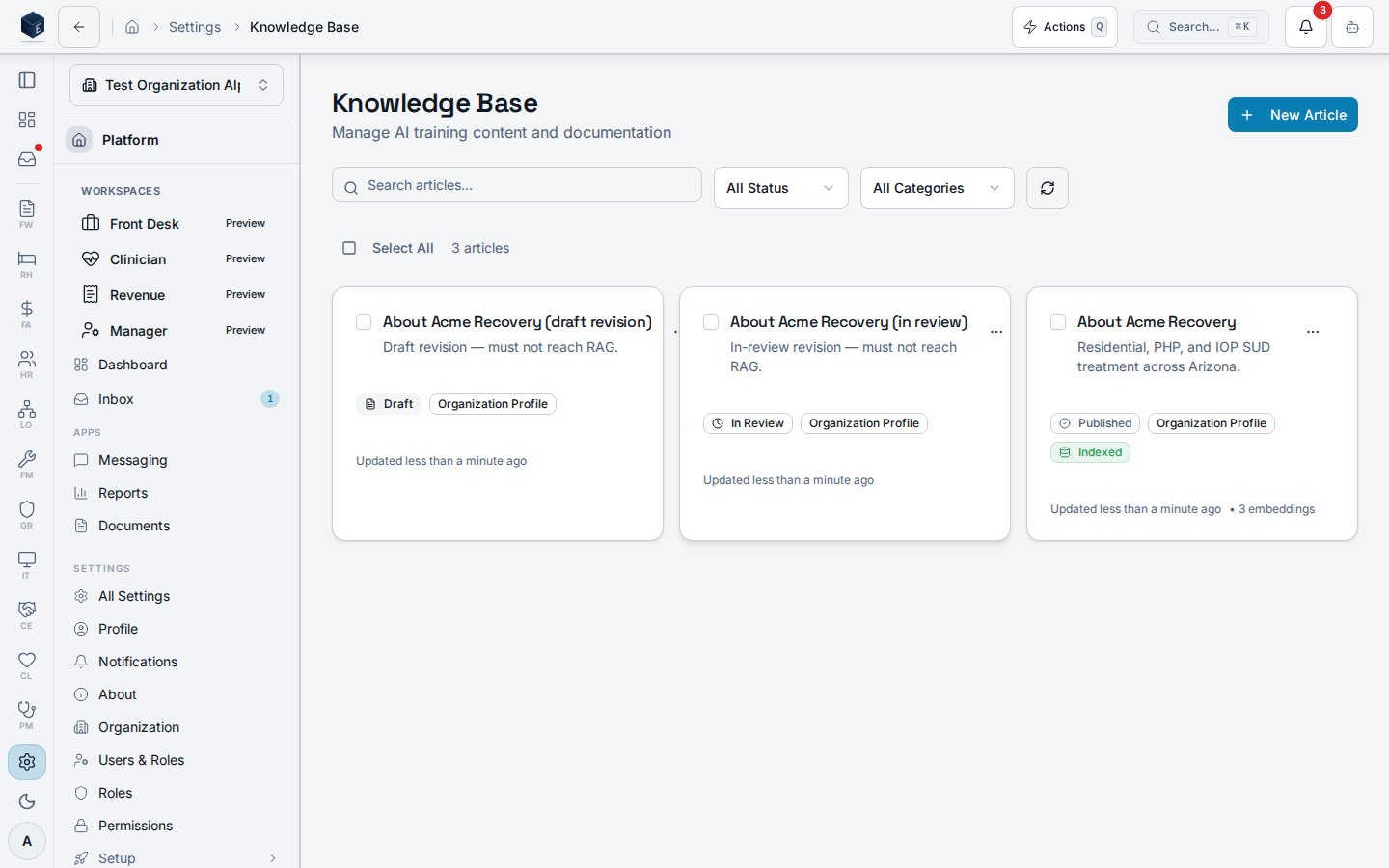The width and height of the screenshot is (1389, 868).
Task: Open Documents in the sidebar
Action: (177, 526)
